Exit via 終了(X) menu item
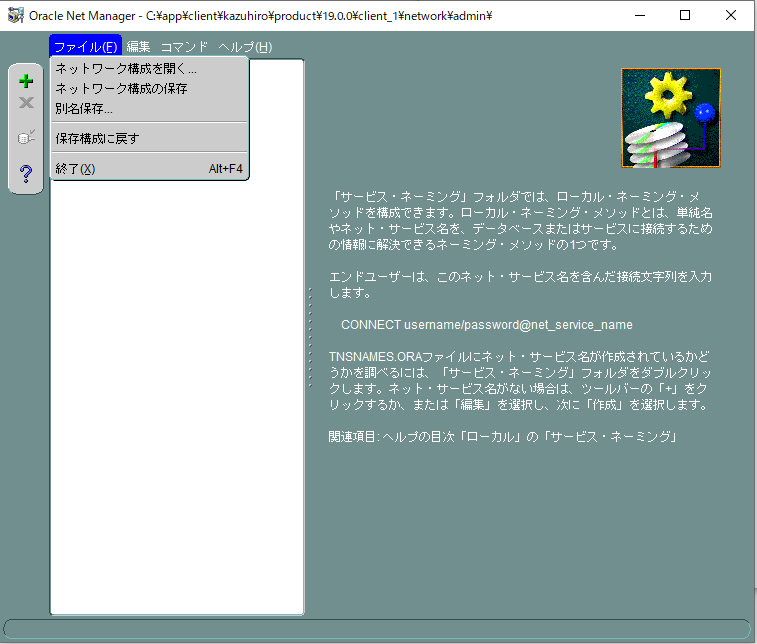Viewport: 757px width, 644px height. pyautogui.click(x=75, y=168)
